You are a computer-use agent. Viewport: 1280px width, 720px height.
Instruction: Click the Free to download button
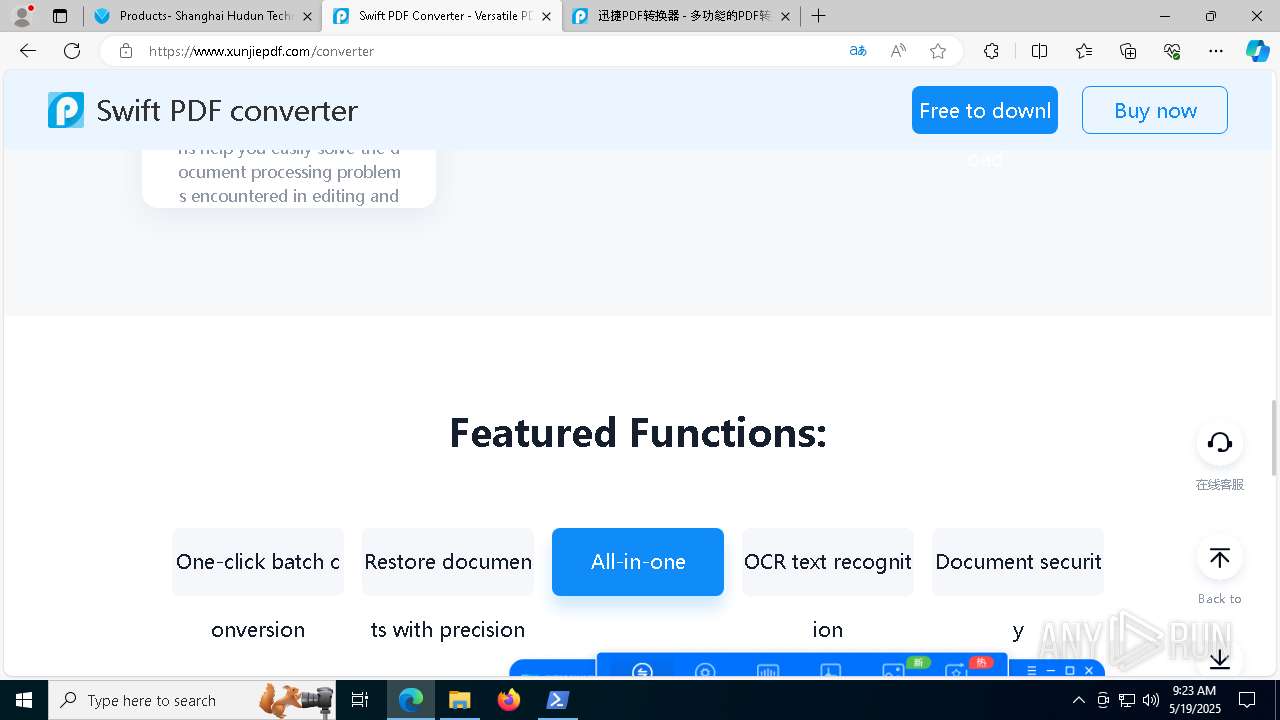click(985, 110)
